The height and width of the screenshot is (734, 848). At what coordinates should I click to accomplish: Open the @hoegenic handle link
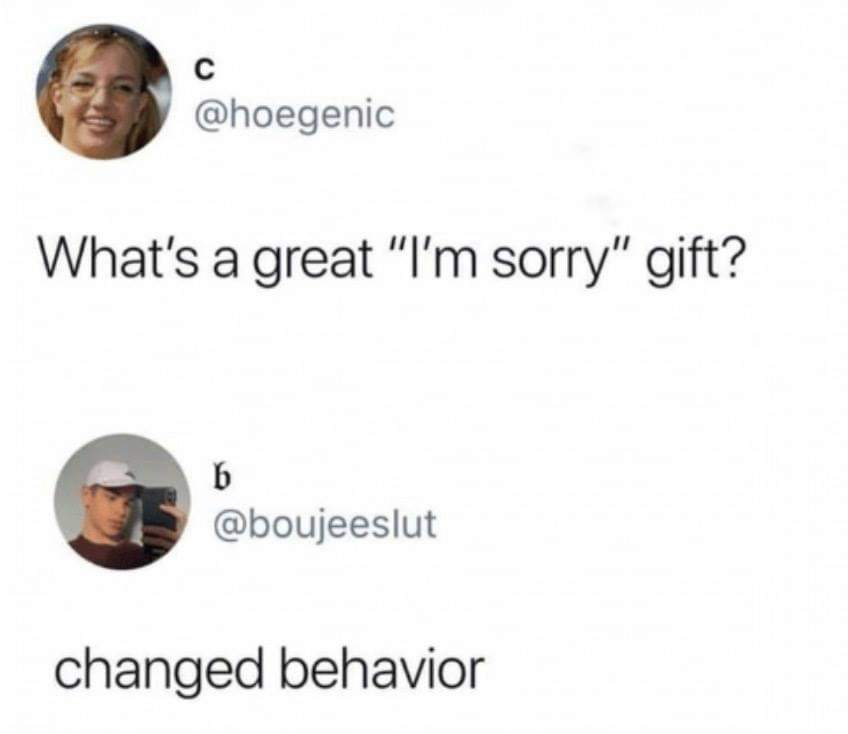(x=295, y=115)
